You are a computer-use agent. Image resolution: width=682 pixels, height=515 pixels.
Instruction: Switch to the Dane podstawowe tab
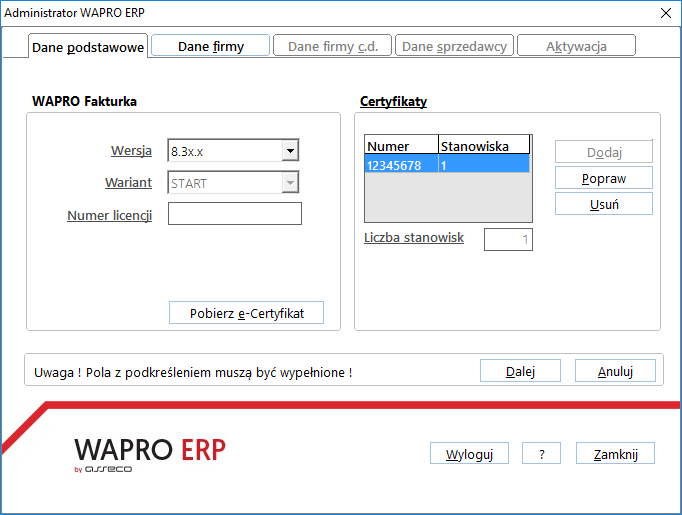[x=88, y=46]
